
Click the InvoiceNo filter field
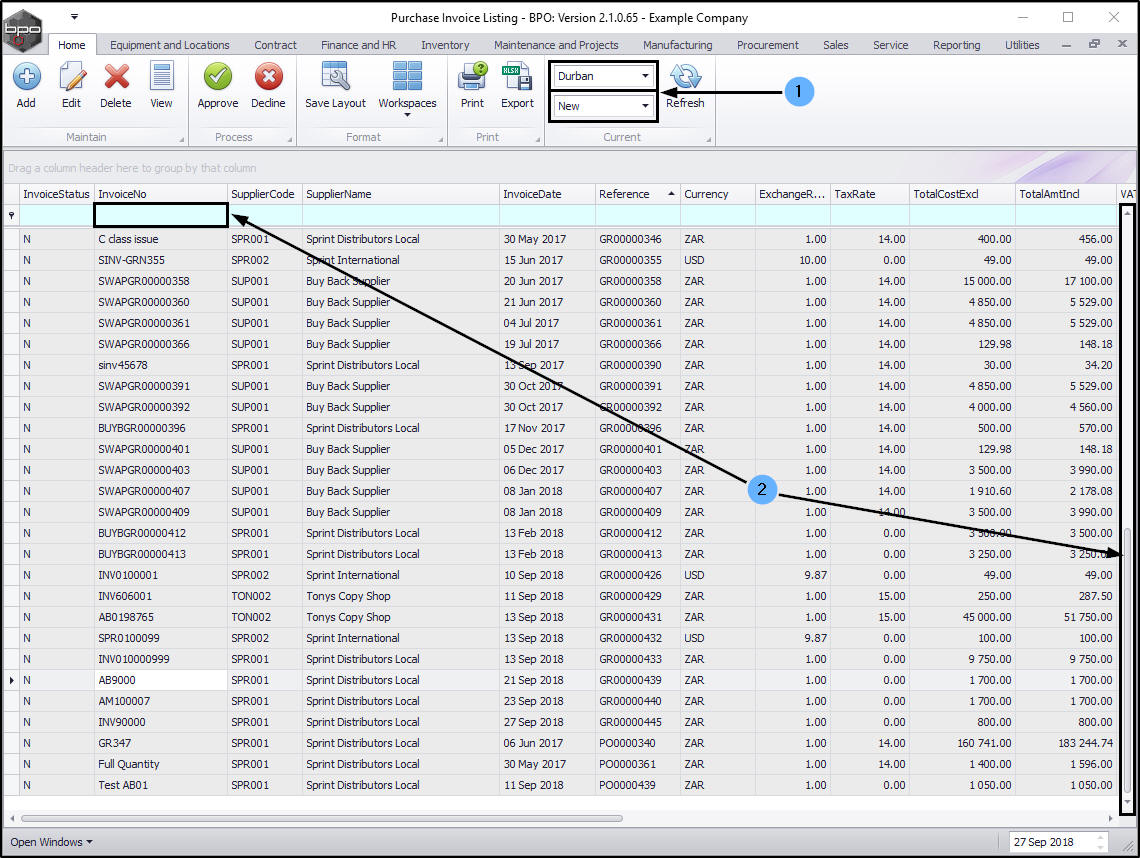pos(161,215)
